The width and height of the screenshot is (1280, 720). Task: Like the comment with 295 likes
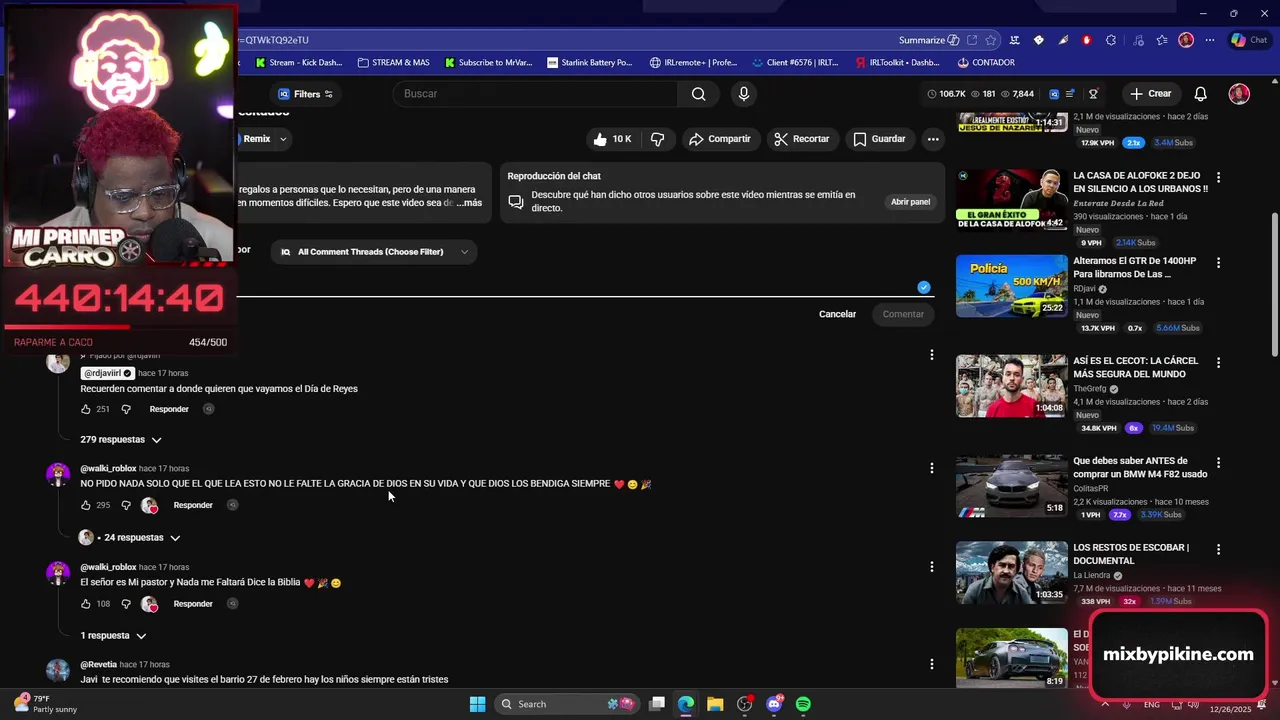pyautogui.click(x=86, y=505)
